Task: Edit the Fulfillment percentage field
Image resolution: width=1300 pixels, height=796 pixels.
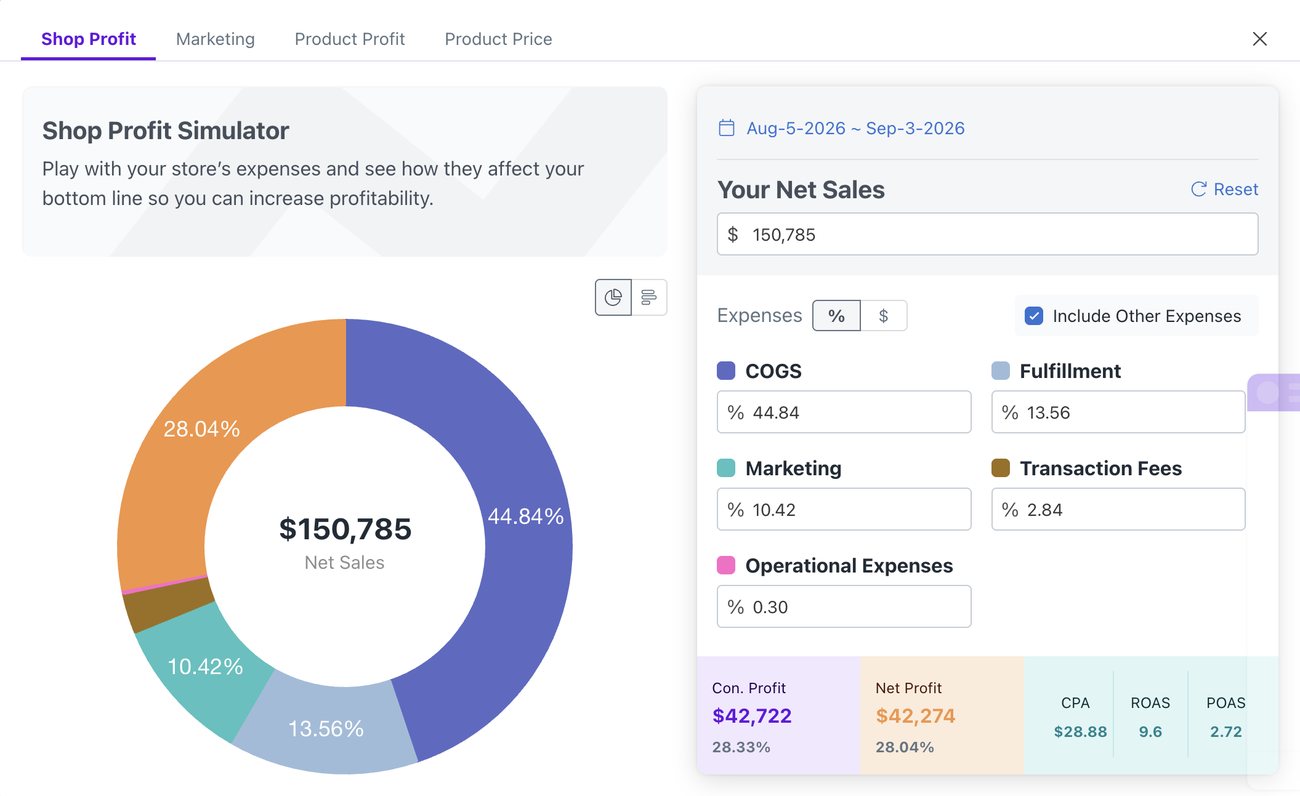Action: click(1118, 412)
